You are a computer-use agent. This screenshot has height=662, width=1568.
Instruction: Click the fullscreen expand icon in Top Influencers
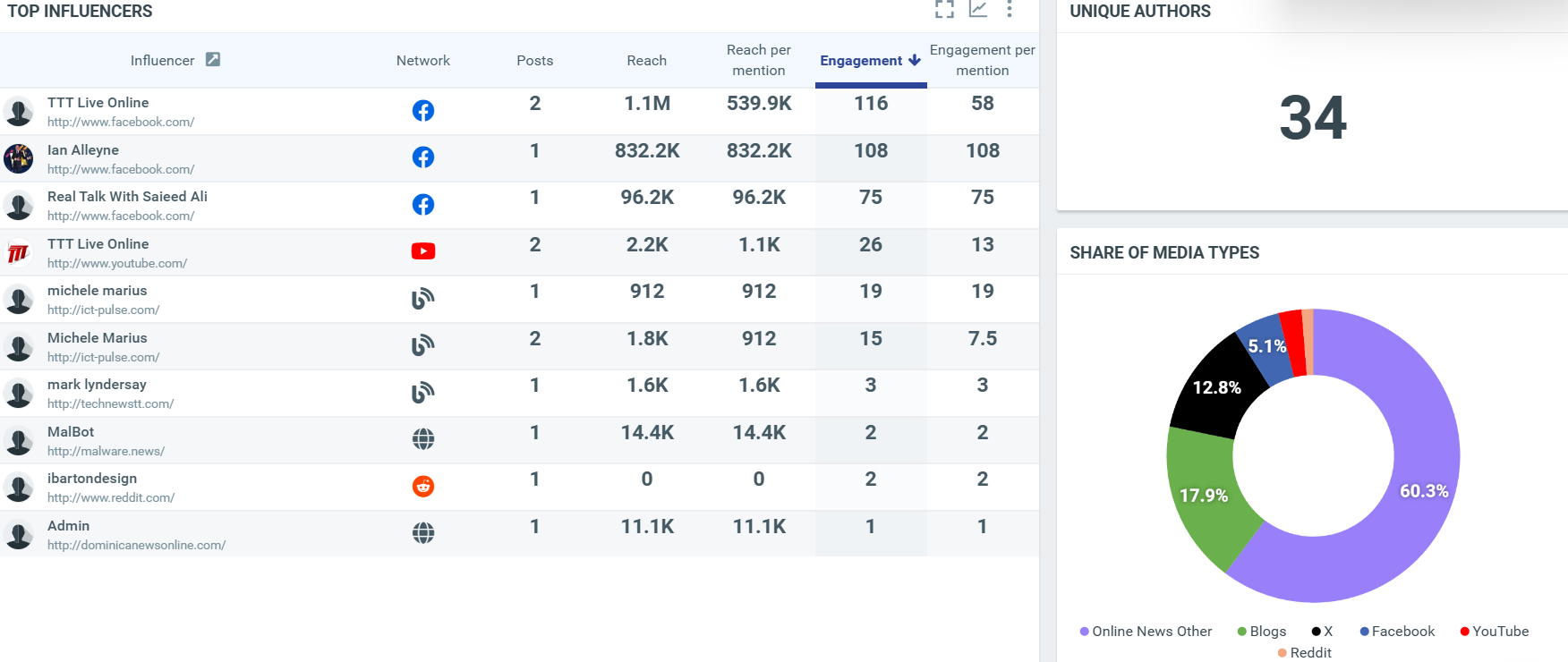tap(944, 10)
